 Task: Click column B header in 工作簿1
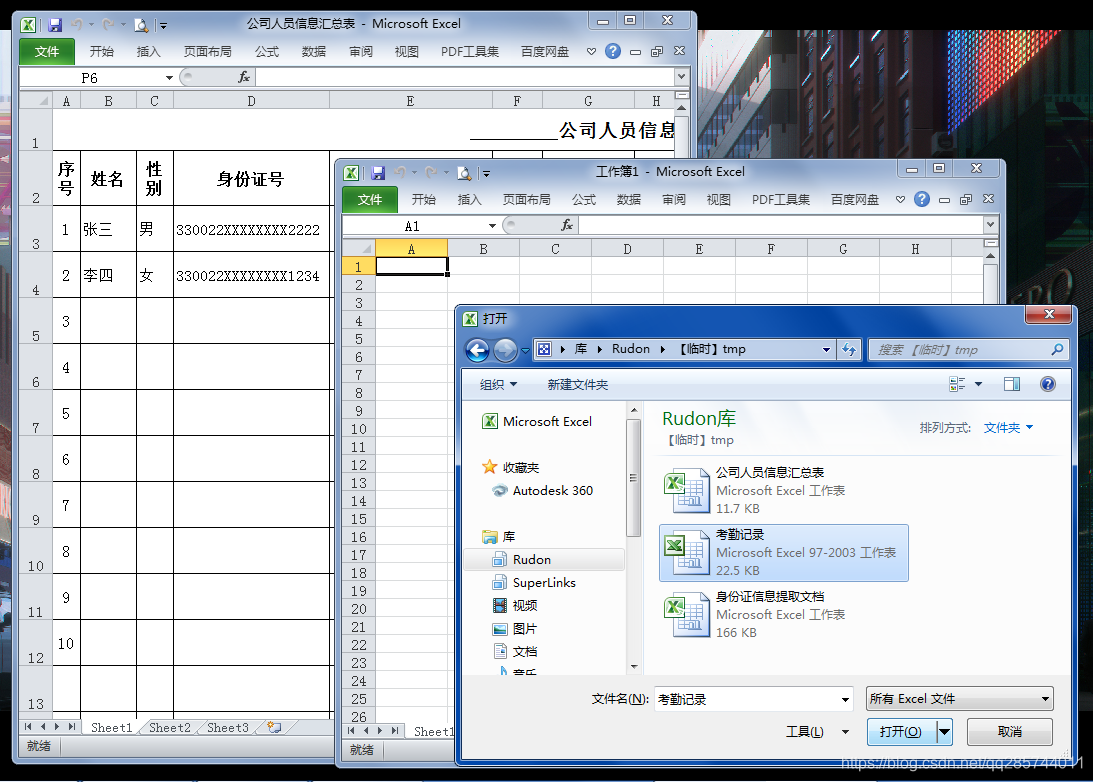[483, 249]
